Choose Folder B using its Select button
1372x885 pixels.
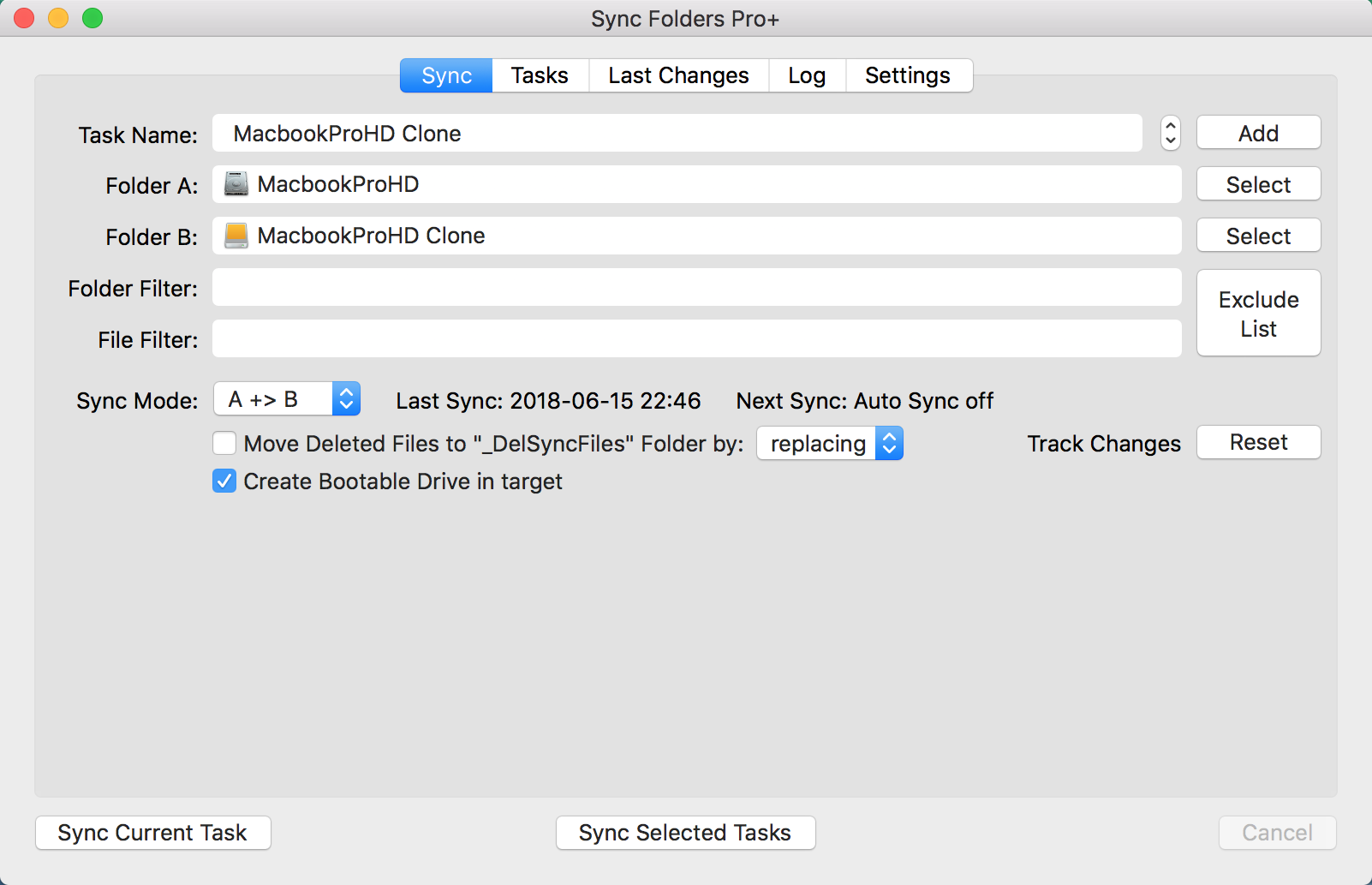1257,235
